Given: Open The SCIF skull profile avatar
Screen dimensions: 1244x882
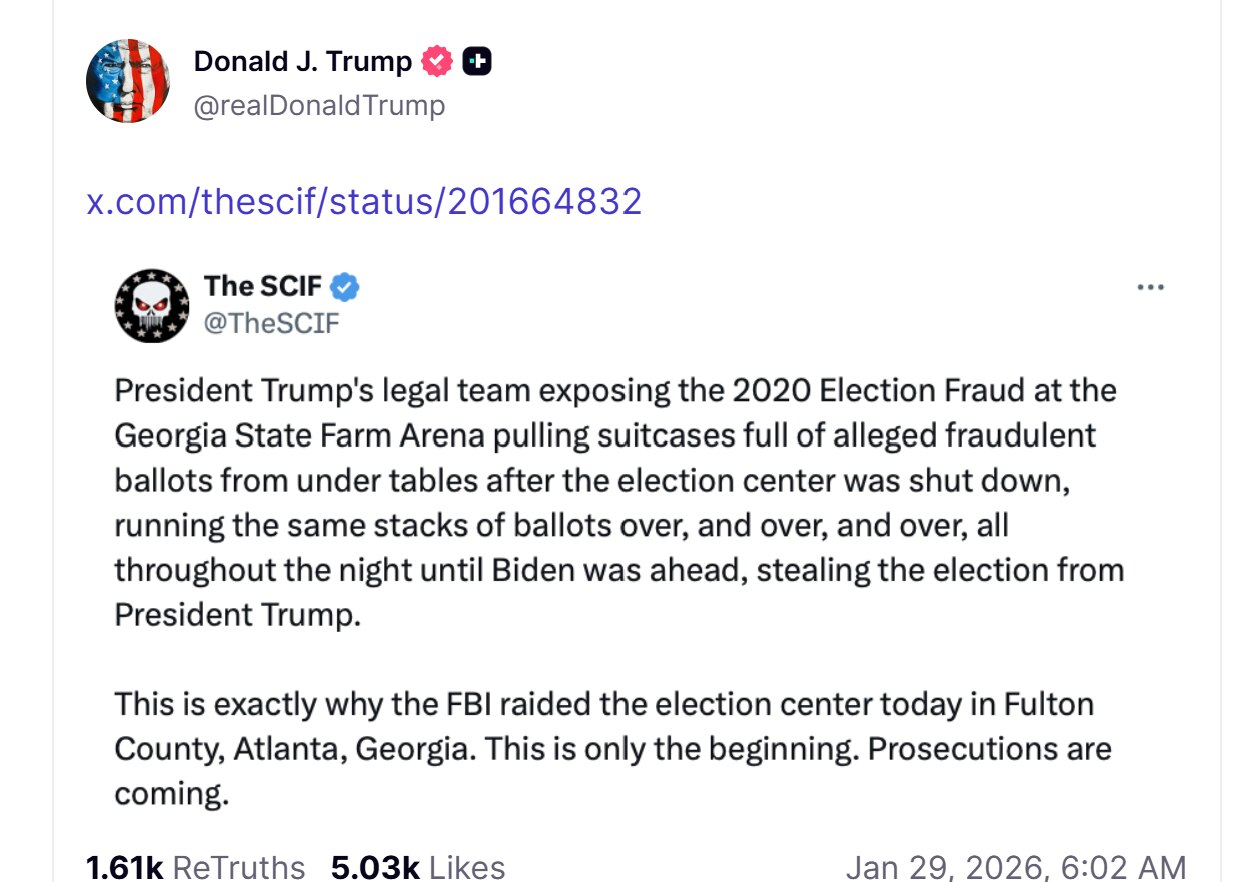Looking at the screenshot, I should (152, 305).
